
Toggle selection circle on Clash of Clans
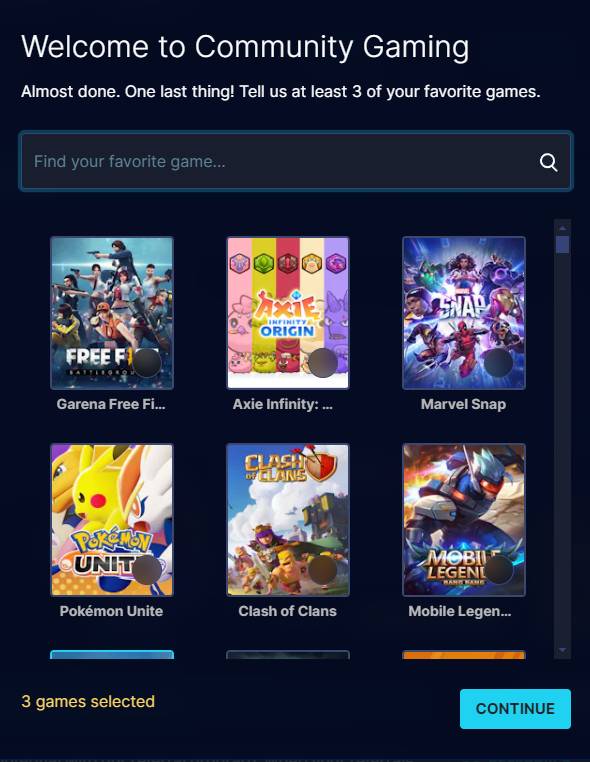[323, 570]
